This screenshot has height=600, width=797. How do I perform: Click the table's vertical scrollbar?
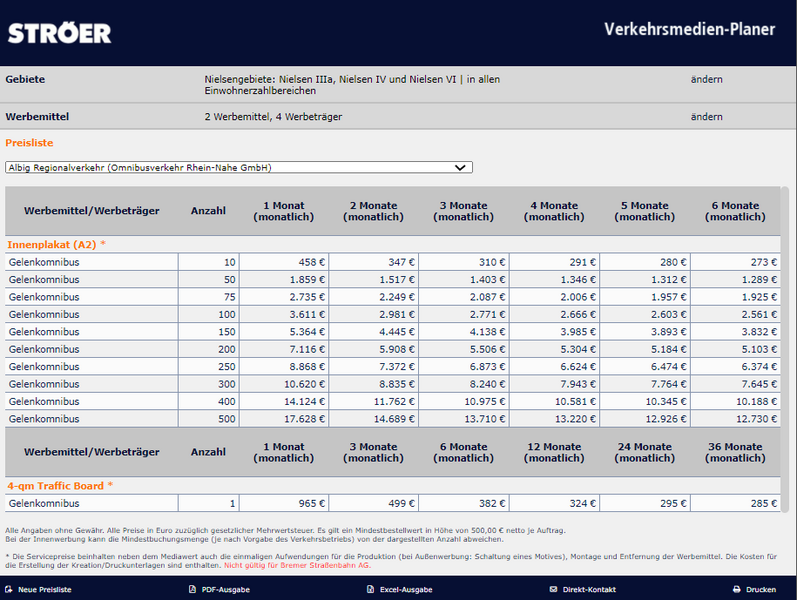[x=785, y=349]
